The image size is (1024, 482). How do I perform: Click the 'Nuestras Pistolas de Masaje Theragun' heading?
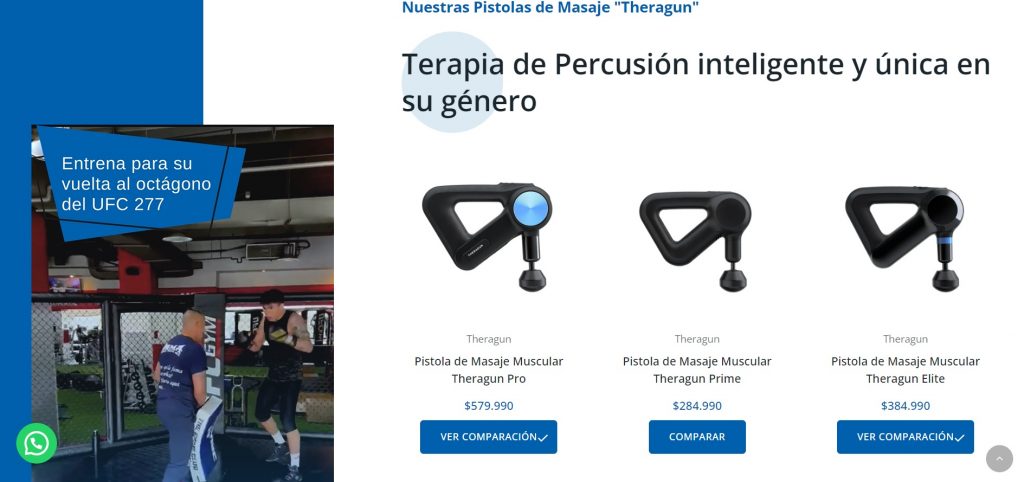[x=550, y=8]
